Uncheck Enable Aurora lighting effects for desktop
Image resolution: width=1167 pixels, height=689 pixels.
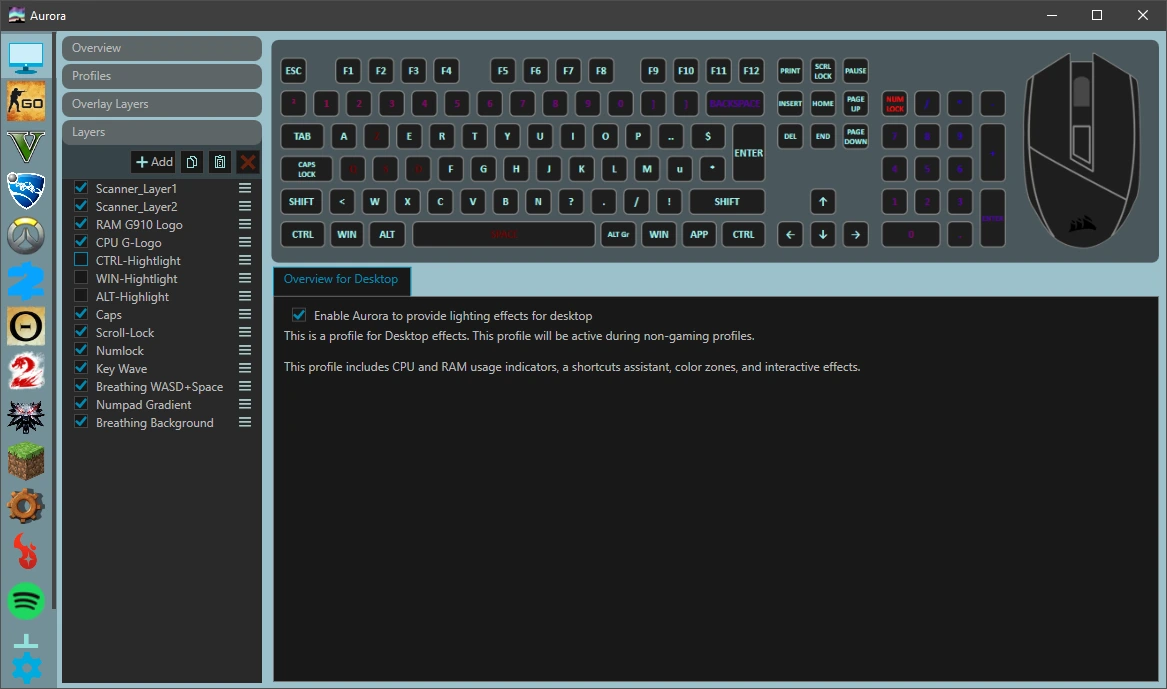pos(299,315)
